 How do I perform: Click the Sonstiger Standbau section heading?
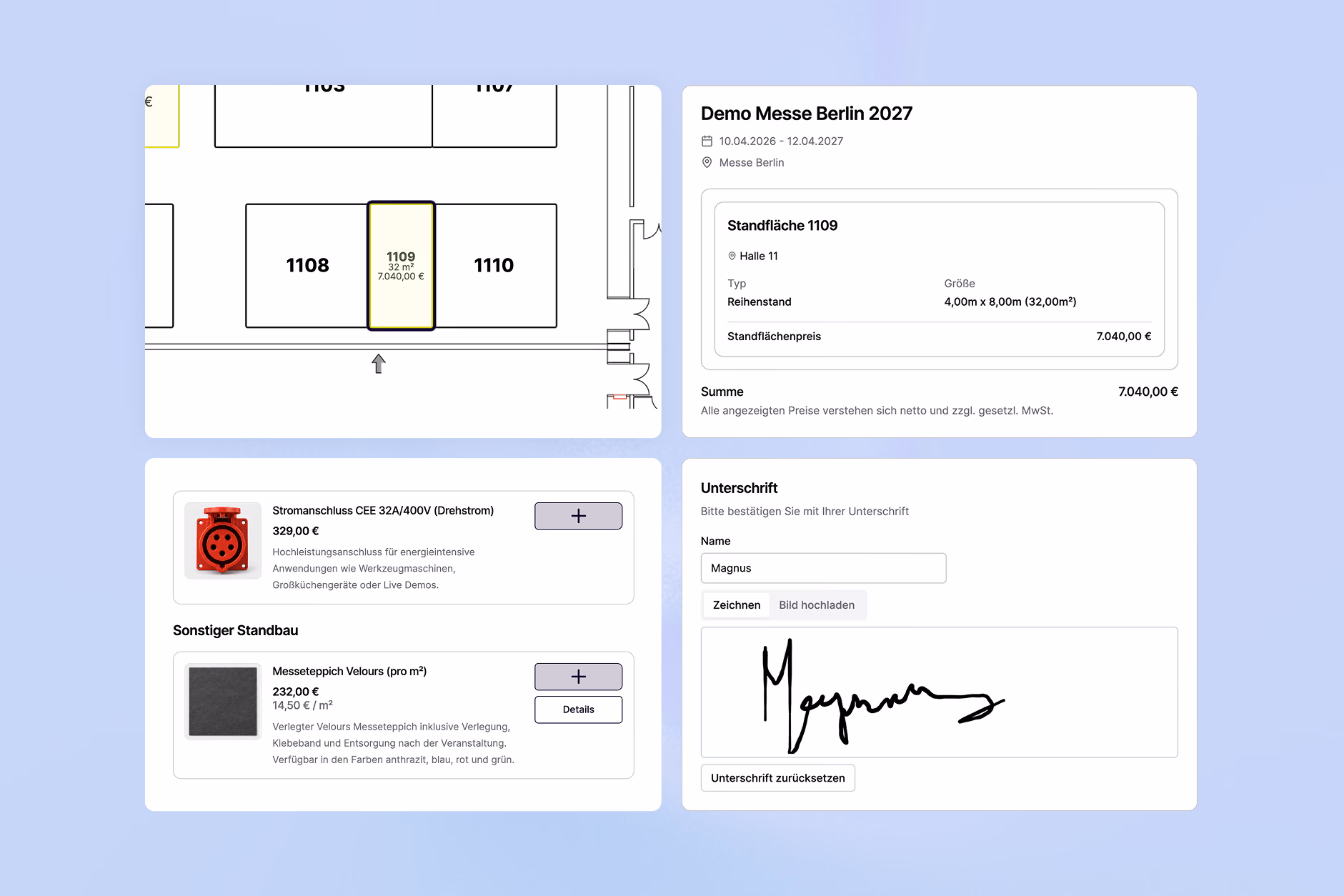236,630
